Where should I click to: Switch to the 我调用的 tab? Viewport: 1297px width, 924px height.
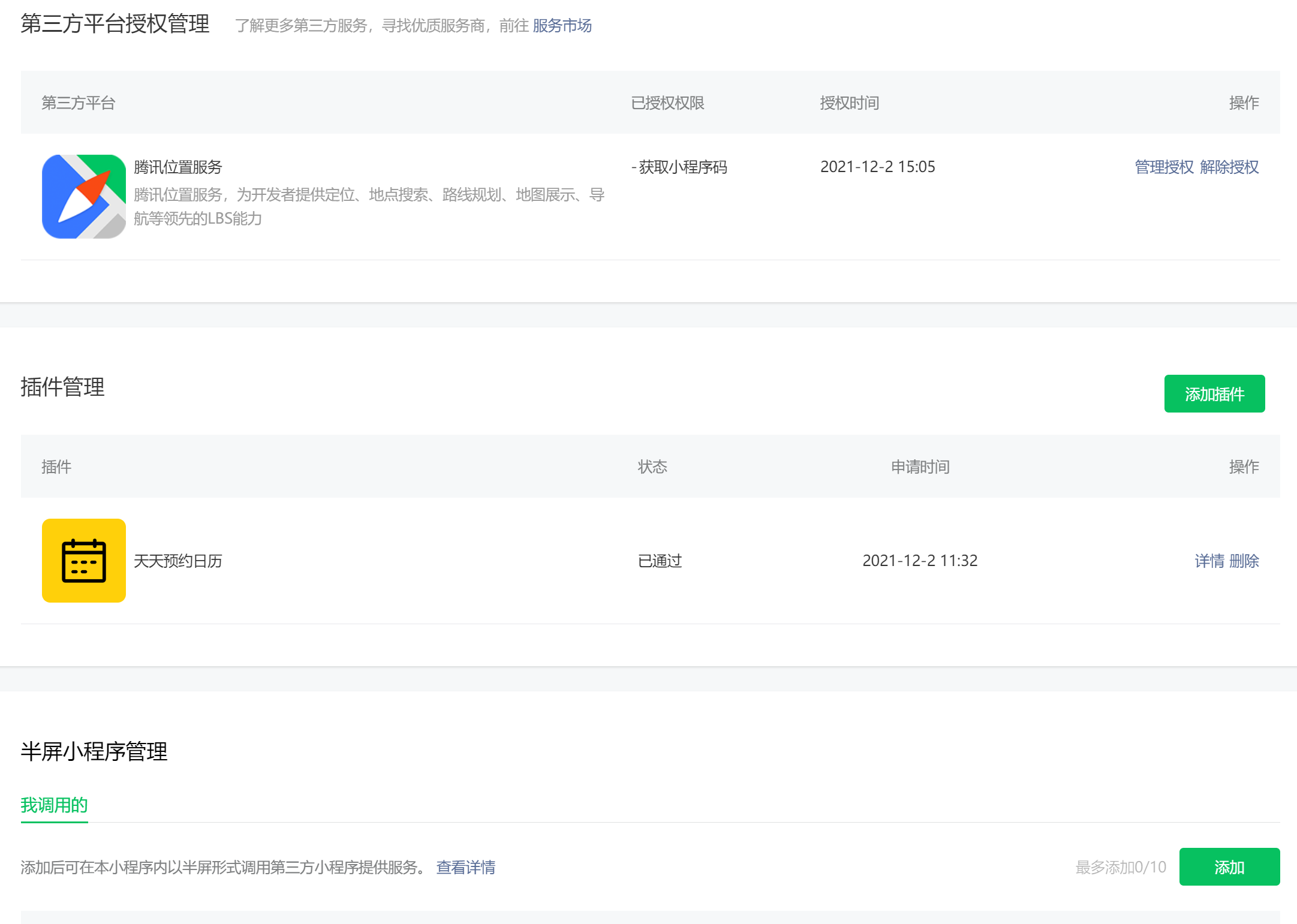tap(54, 805)
